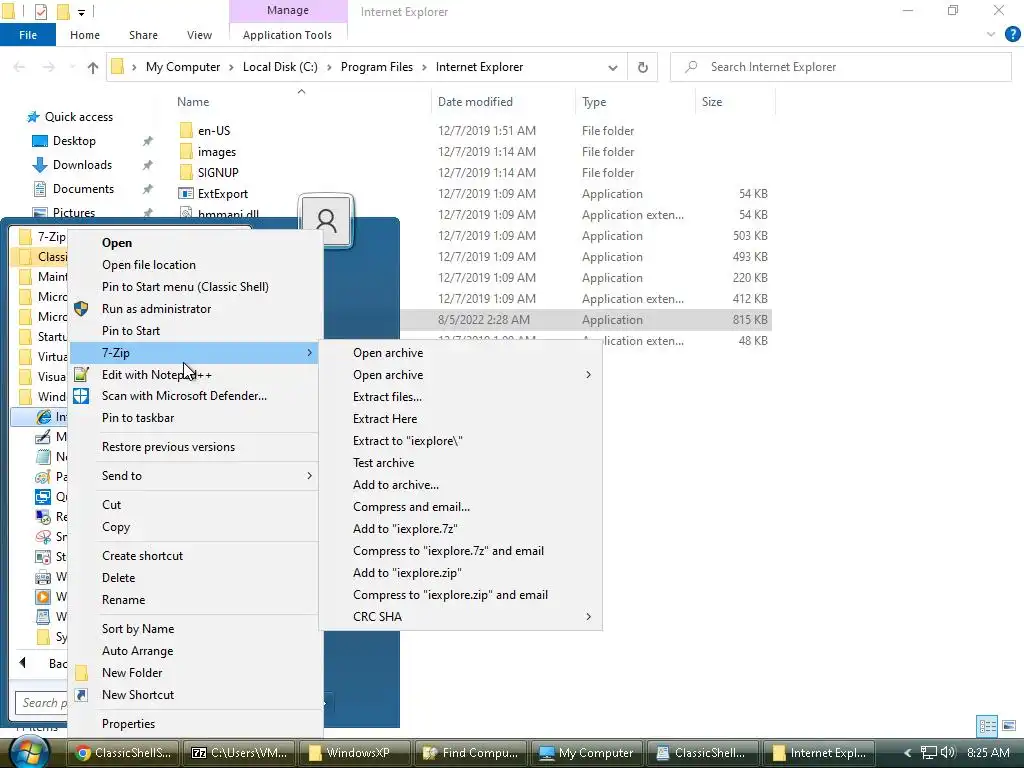1024x768 pixels.
Task: Click Local Disk (C:) in breadcrumb
Action: [280, 67]
